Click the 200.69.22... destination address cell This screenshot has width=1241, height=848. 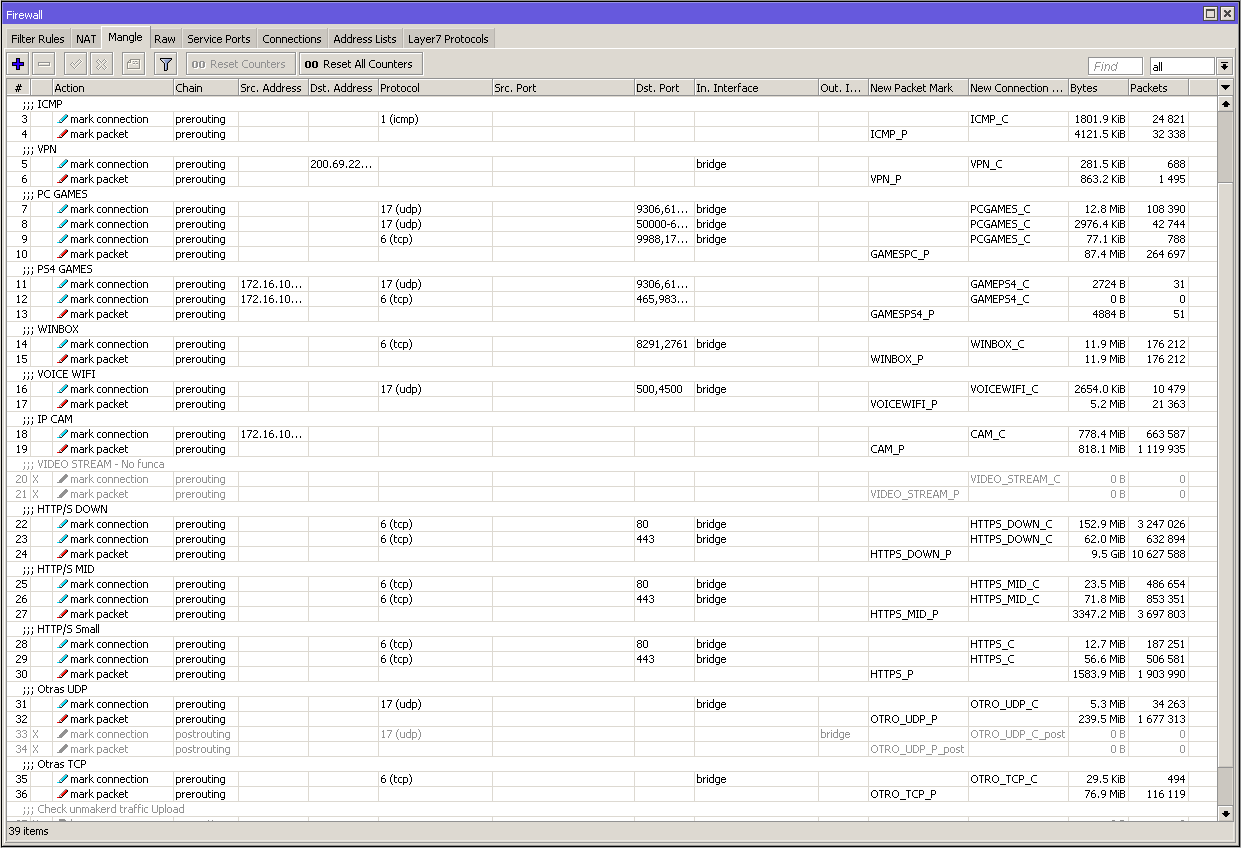[343, 164]
